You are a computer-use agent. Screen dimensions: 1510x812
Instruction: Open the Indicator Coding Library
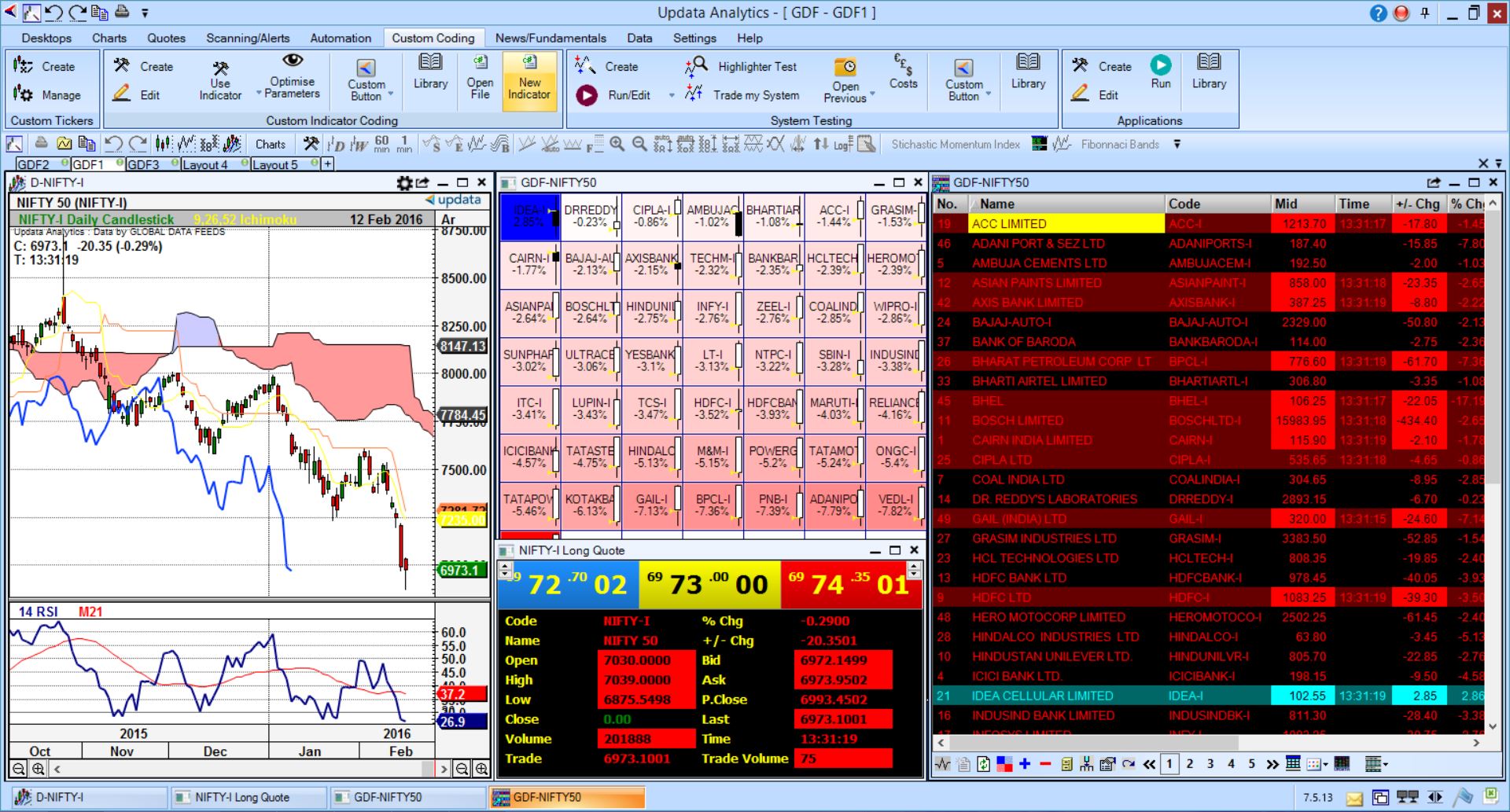point(430,72)
